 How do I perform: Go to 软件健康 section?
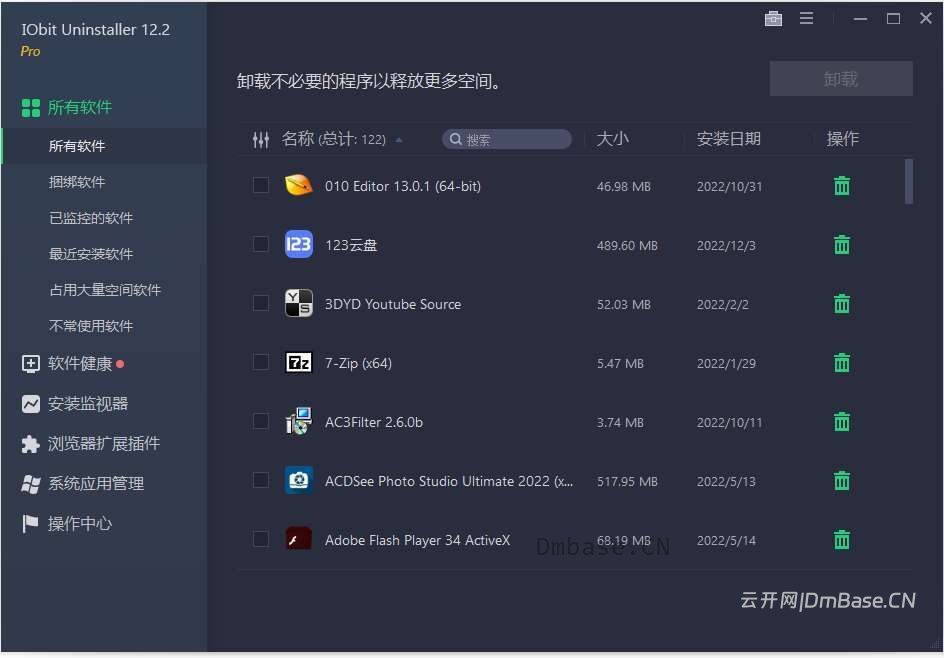point(72,364)
